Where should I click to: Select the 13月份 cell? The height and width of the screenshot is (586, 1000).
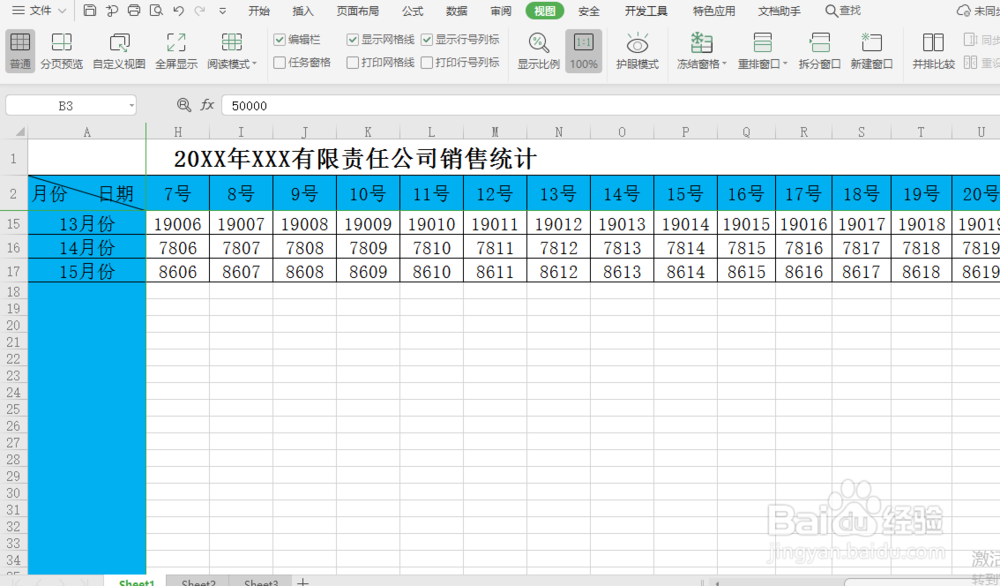[x=87, y=224]
